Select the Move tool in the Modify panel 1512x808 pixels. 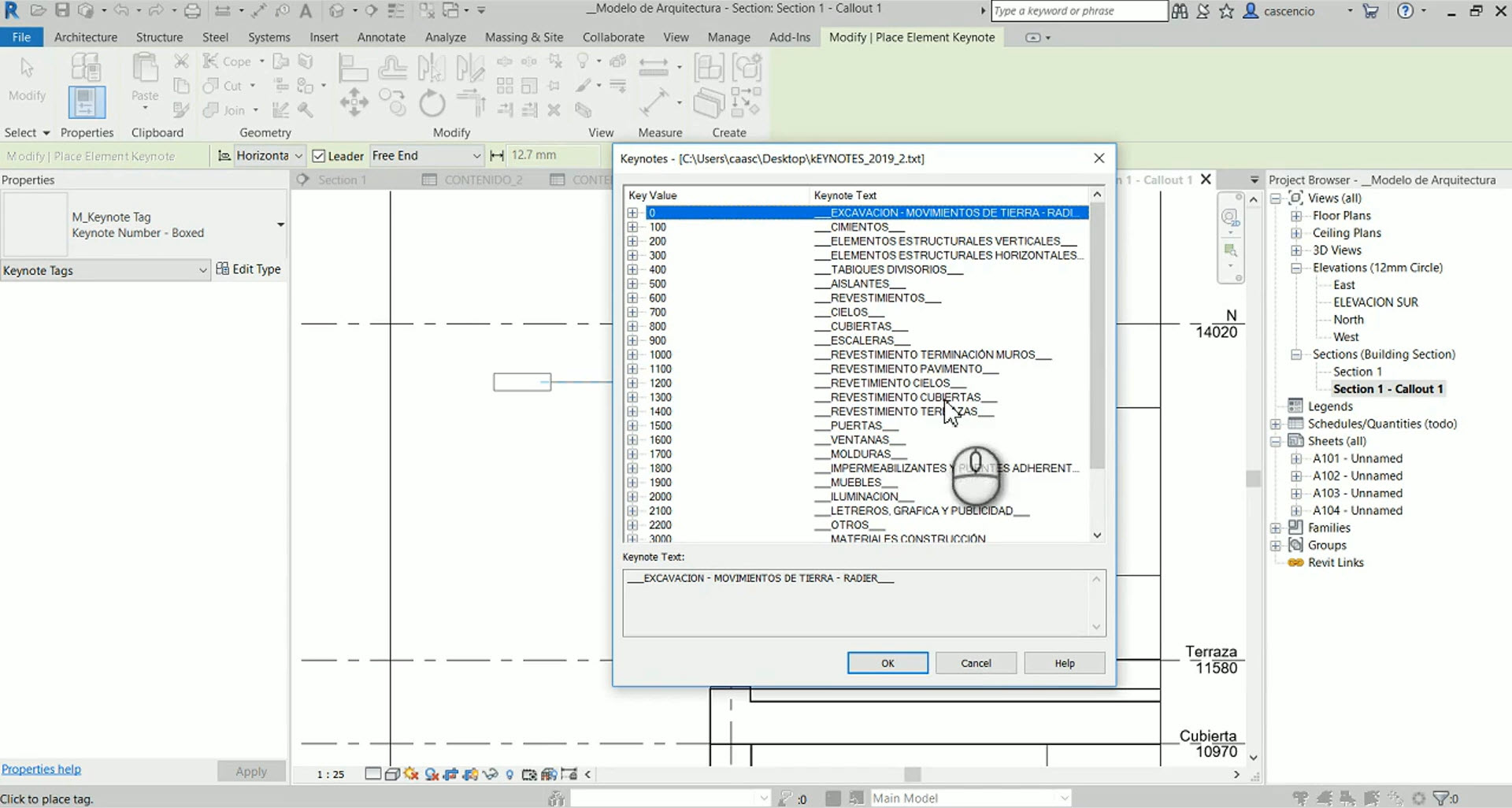pos(354,102)
